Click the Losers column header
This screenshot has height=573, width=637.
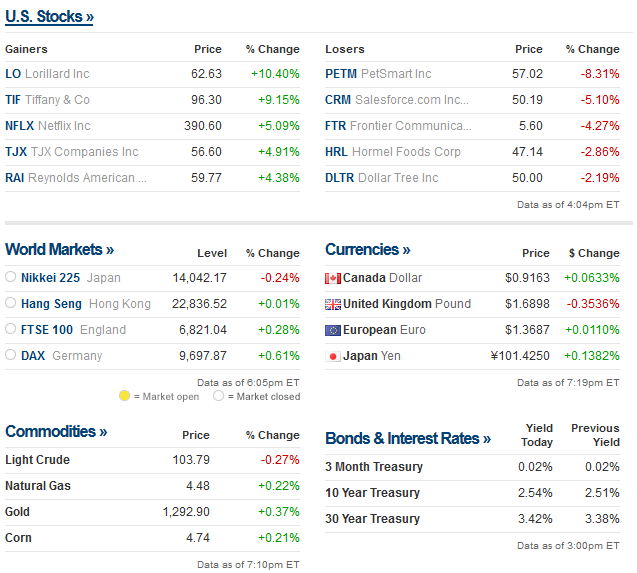pyautogui.click(x=344, y=49)
